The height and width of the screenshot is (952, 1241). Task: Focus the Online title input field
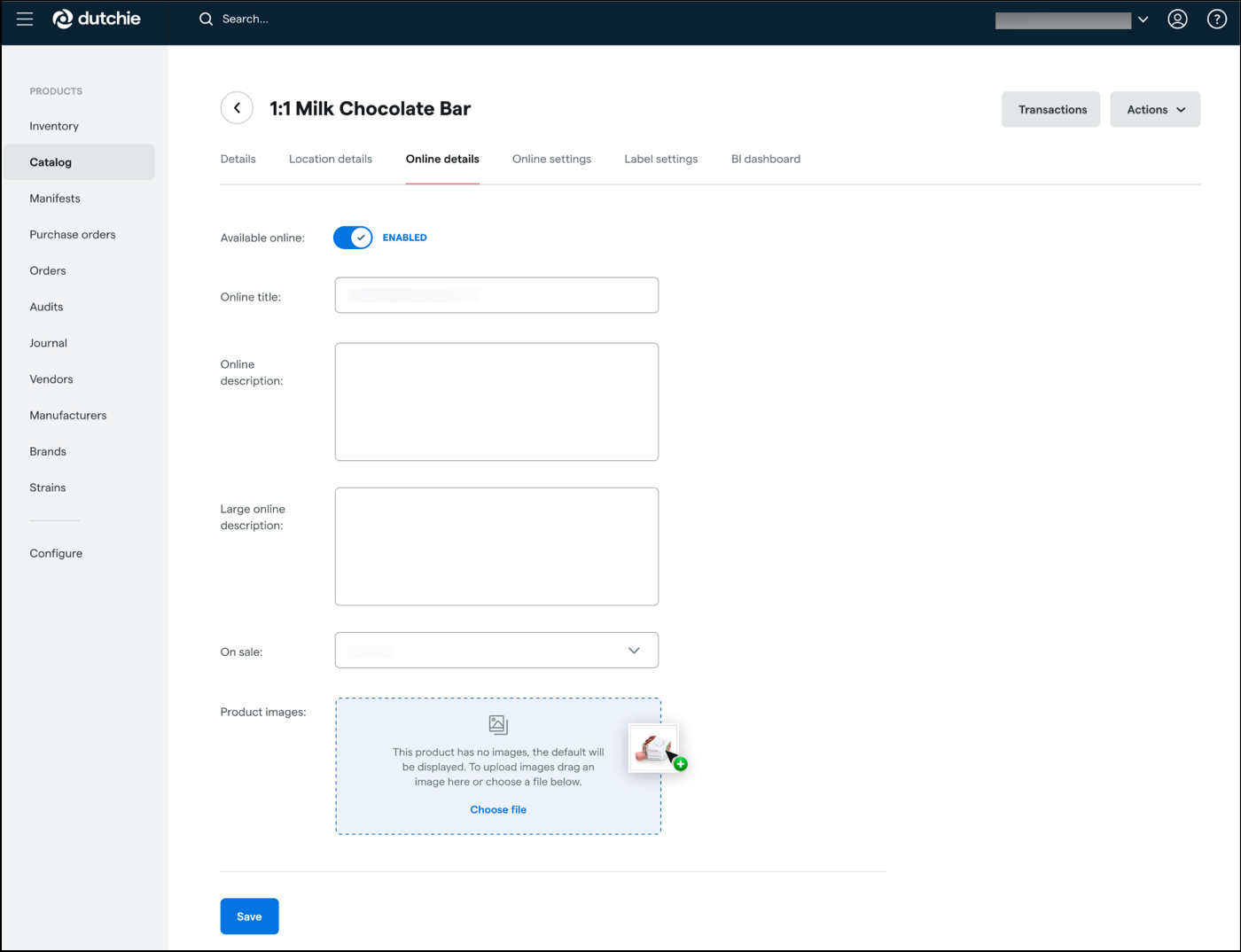click(x=496, y=295)
